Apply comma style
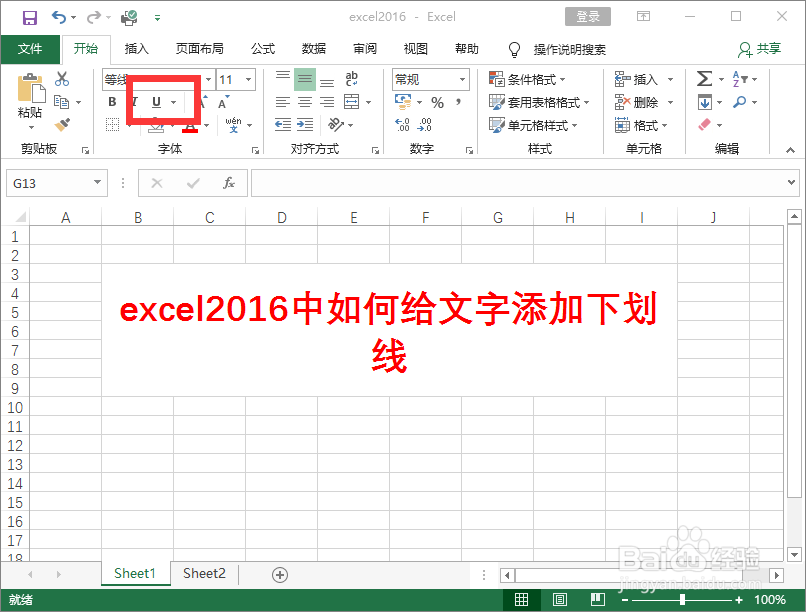Viewport: 806px width, 612px height. [x=459, y=102]
